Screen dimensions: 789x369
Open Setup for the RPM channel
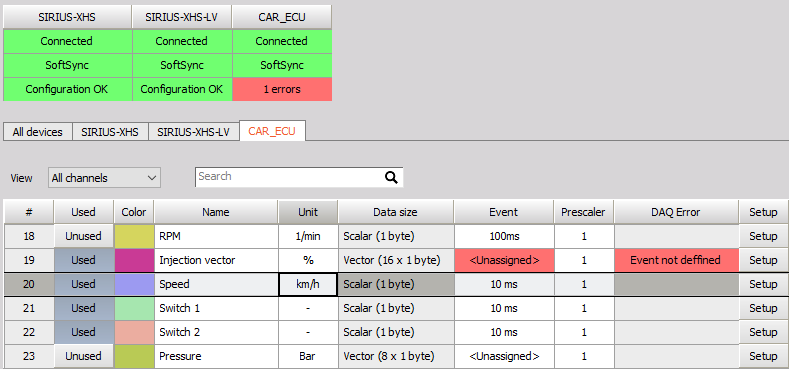click(763, 236)
